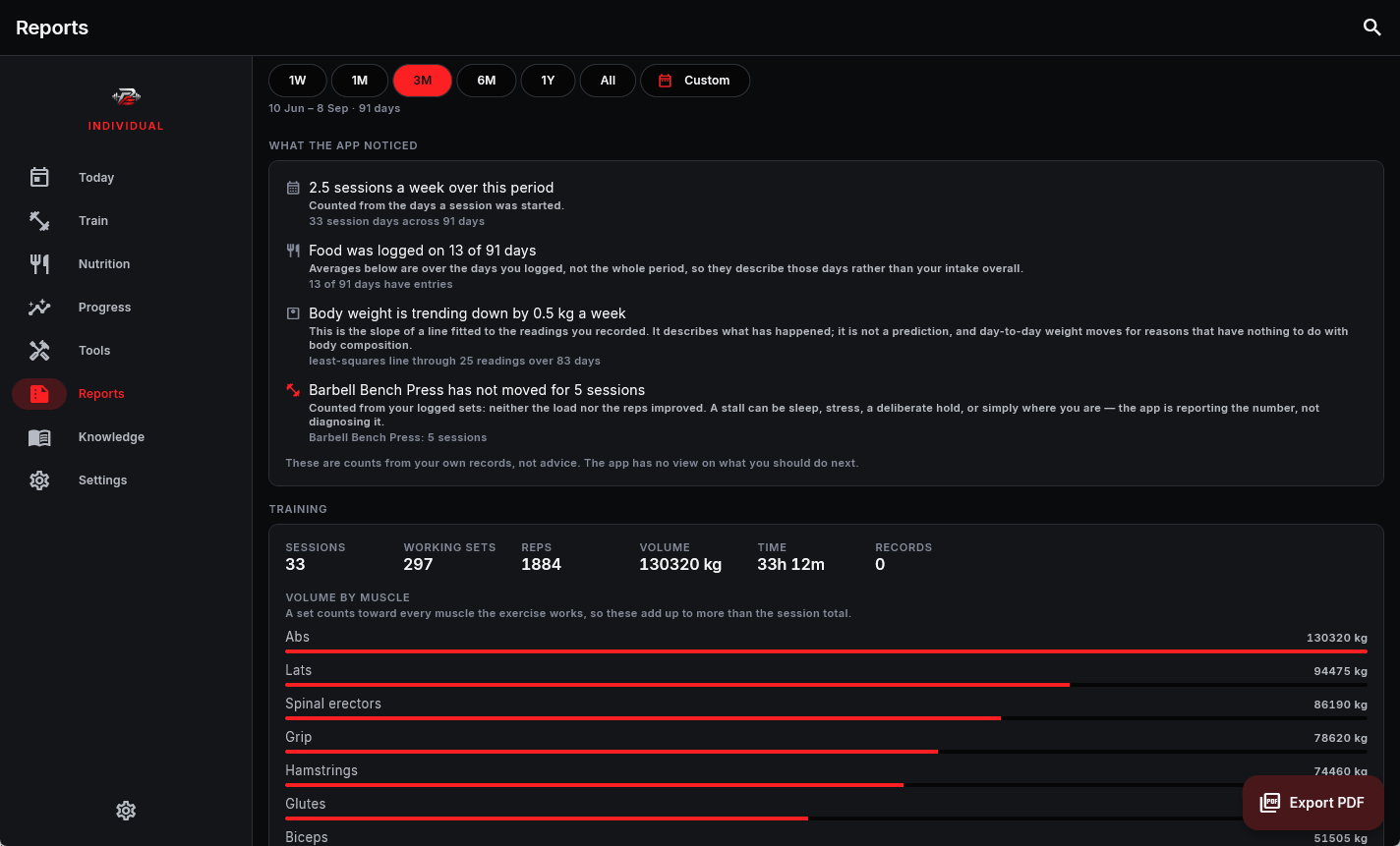Click the Grip volume bar

pos(826,752)
